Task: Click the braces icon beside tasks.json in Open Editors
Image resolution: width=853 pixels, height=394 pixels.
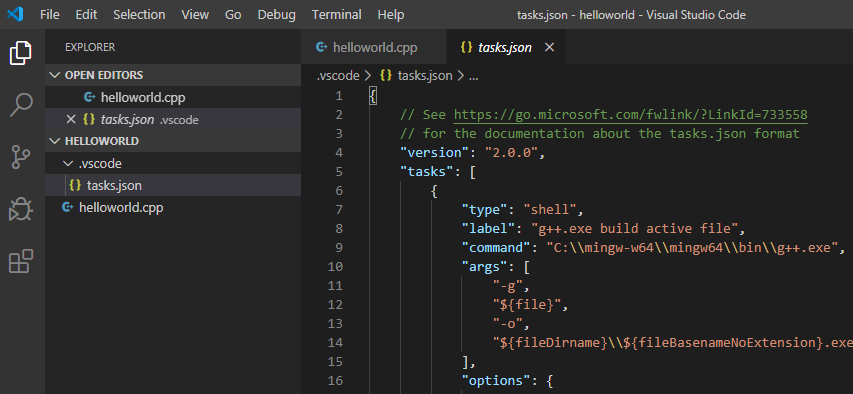Action: point(89,119)
